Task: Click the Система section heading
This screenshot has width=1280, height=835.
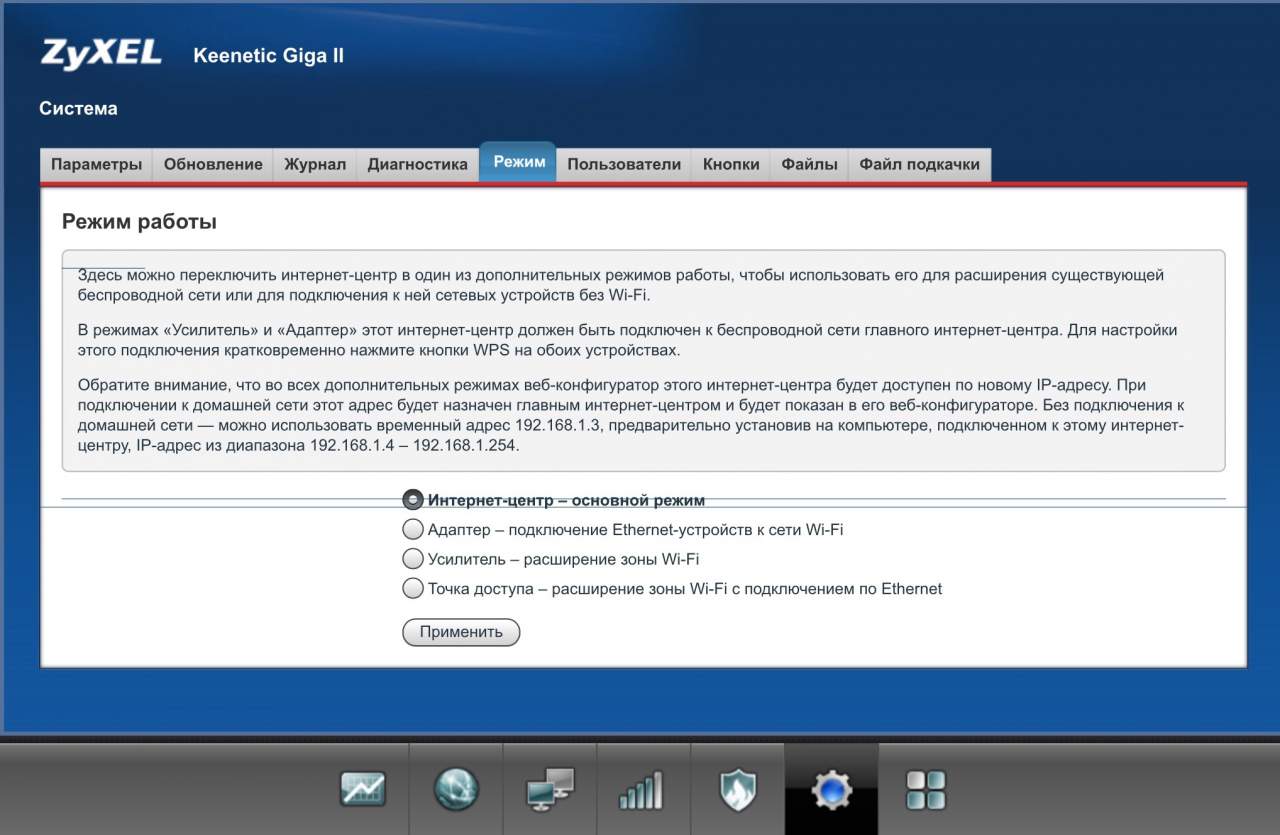Action: pyautogui.click(x=78, y=109)
